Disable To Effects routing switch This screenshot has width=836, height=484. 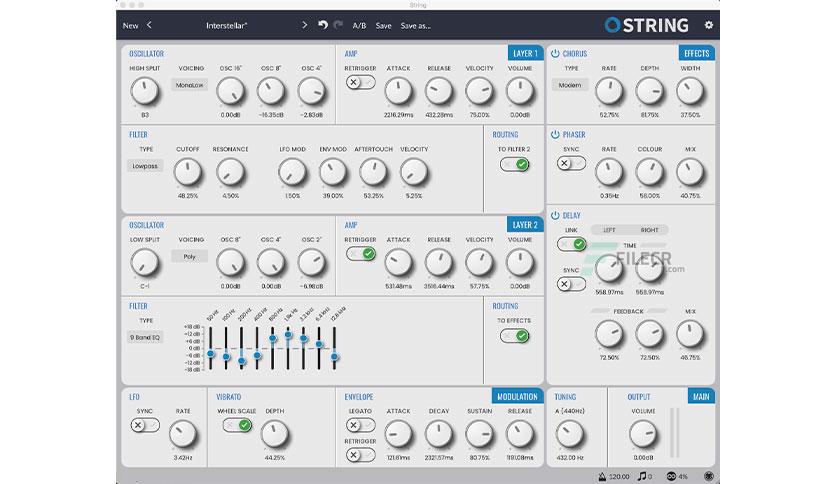coord(515,336)
